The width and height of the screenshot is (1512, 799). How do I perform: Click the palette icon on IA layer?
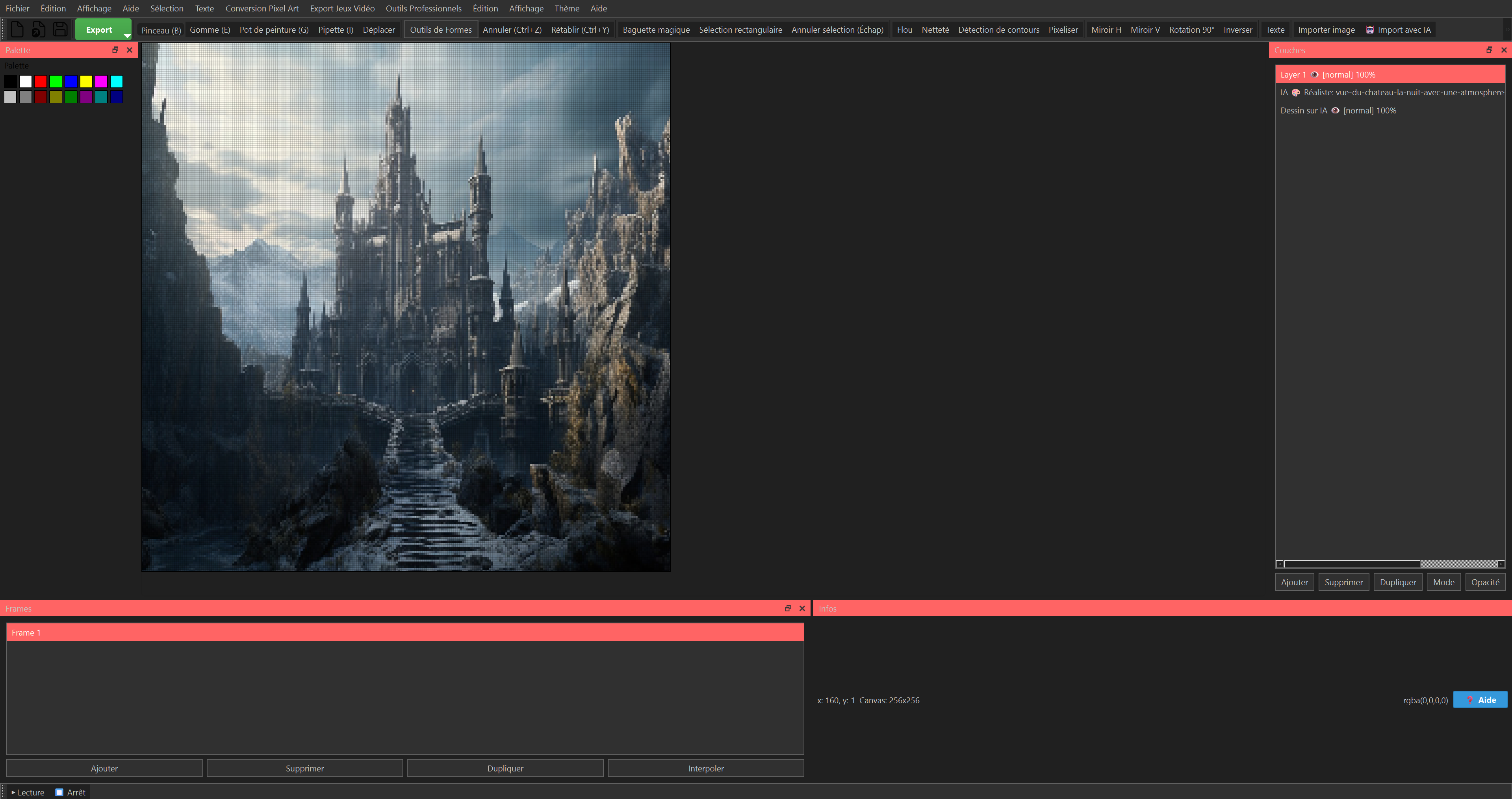[x=1295, y=93]
